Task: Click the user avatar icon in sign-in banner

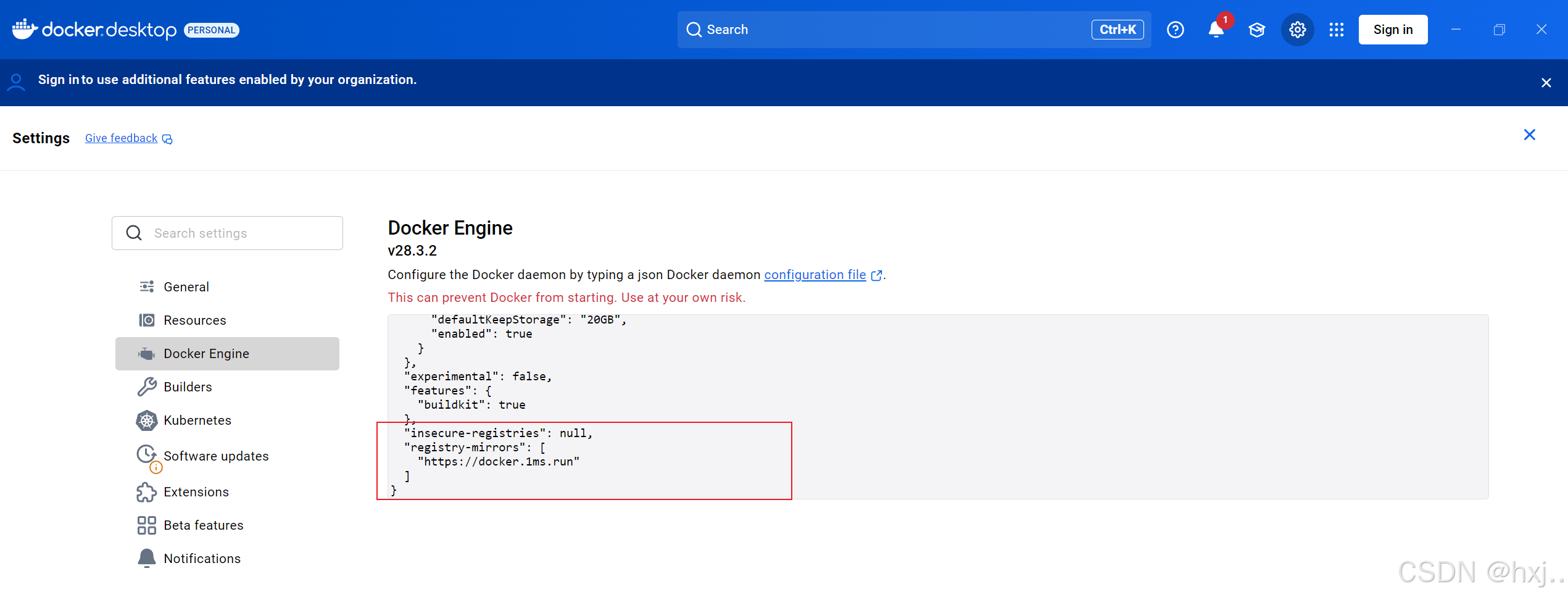Action: tap(17, 82)
